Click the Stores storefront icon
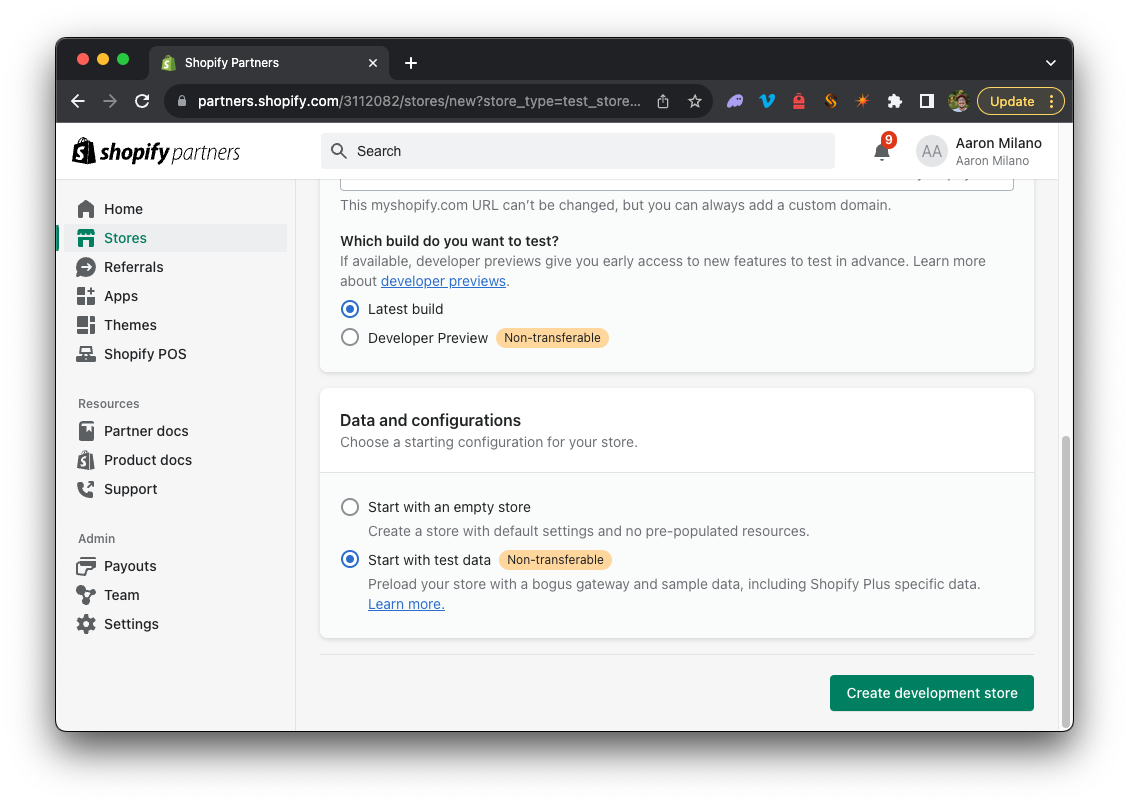Screen dimensions: 1129x805 coord(86,238)
